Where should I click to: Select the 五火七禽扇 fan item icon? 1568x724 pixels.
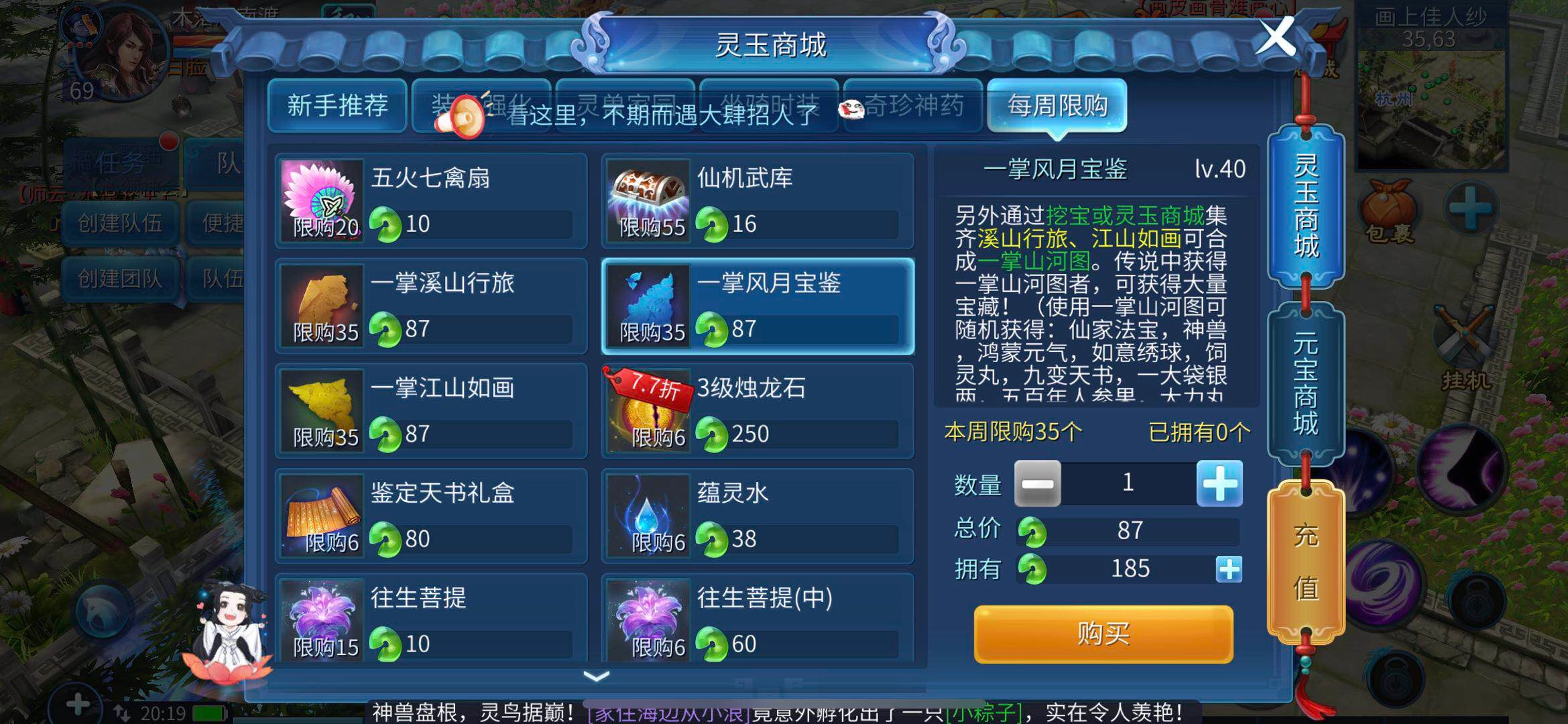(x=322, y=200)
